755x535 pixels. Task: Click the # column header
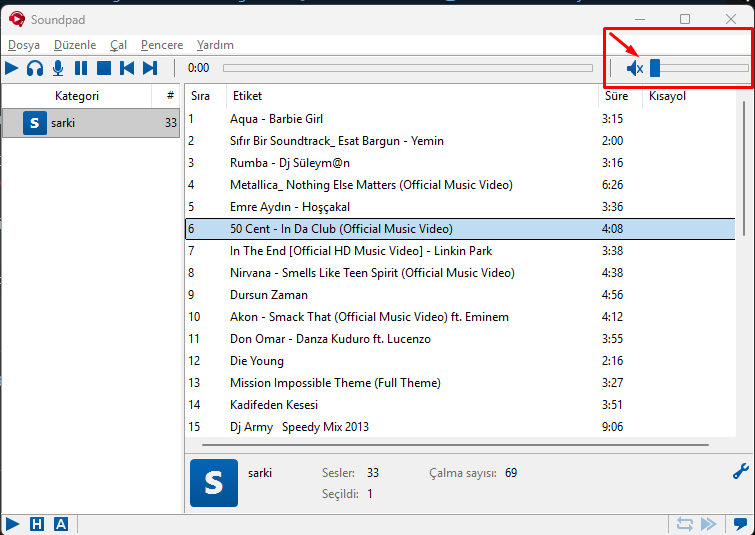tap(170, 96)
